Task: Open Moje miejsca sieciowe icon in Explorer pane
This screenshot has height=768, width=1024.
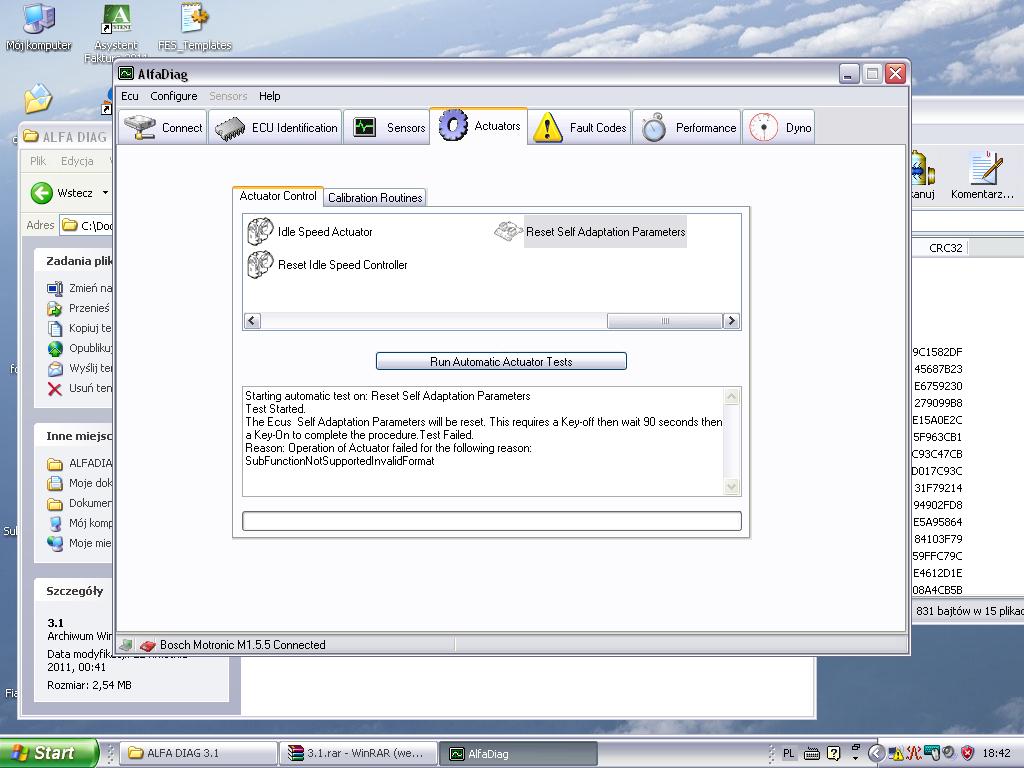Action: coord(55,543)
